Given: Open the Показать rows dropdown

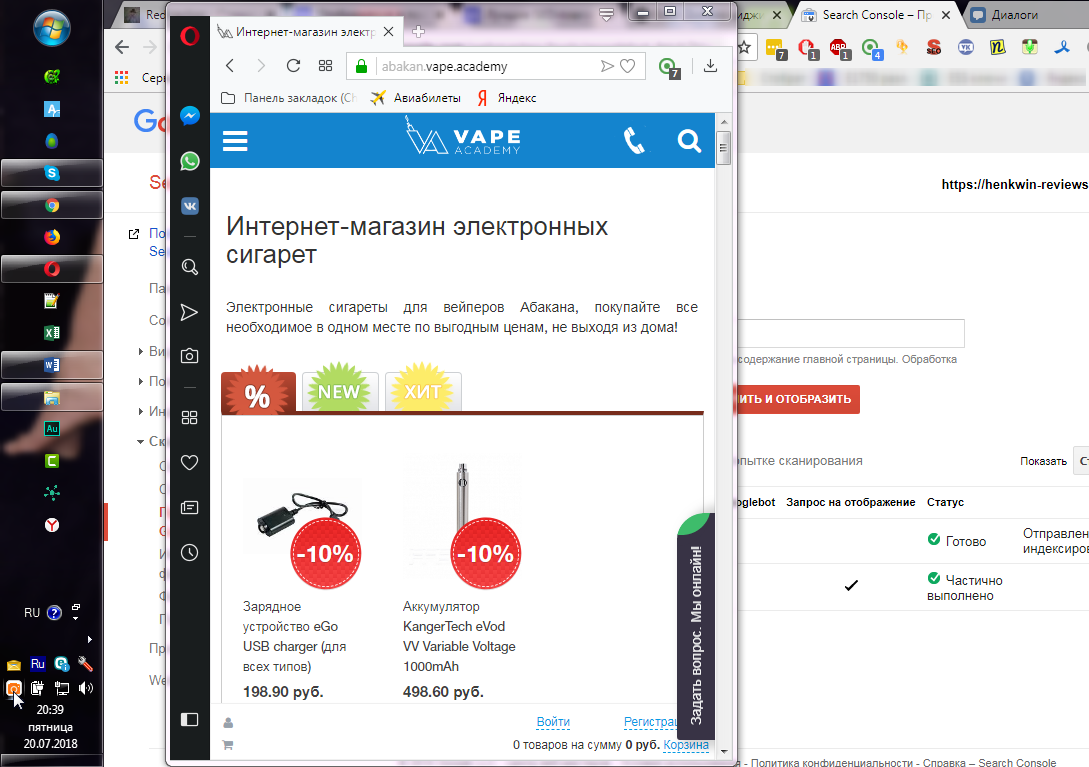Looking at the screenshot, I should point(1081,461).
